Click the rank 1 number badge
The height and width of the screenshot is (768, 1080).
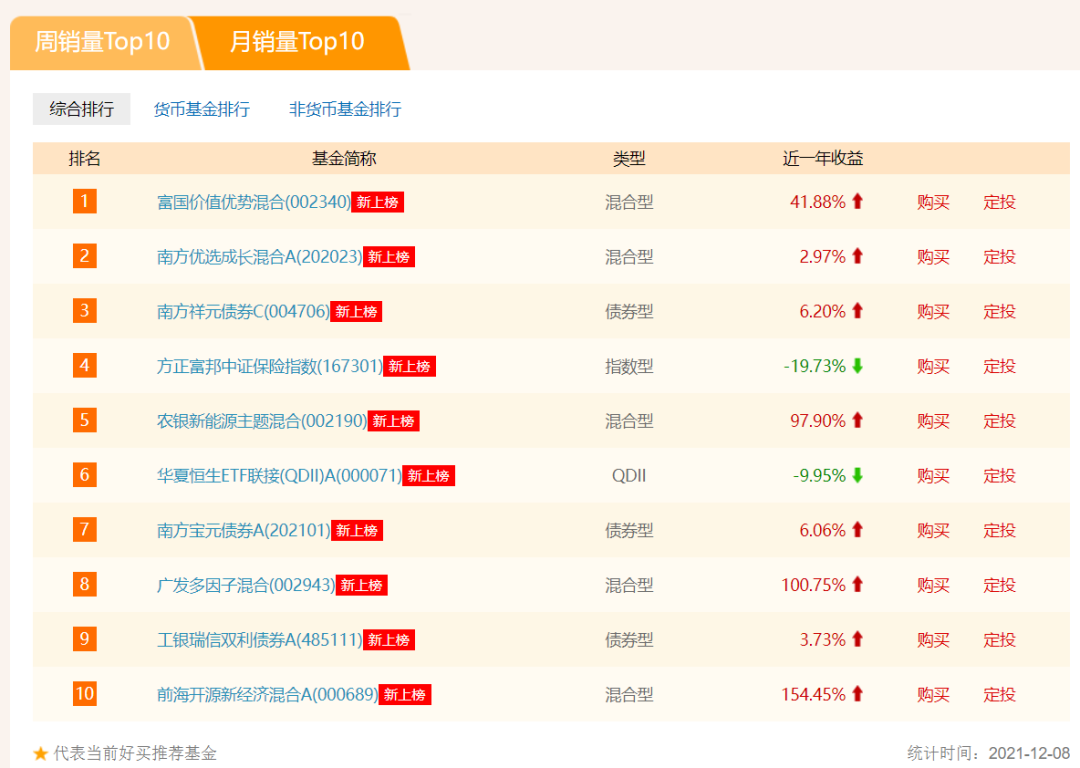84,201
